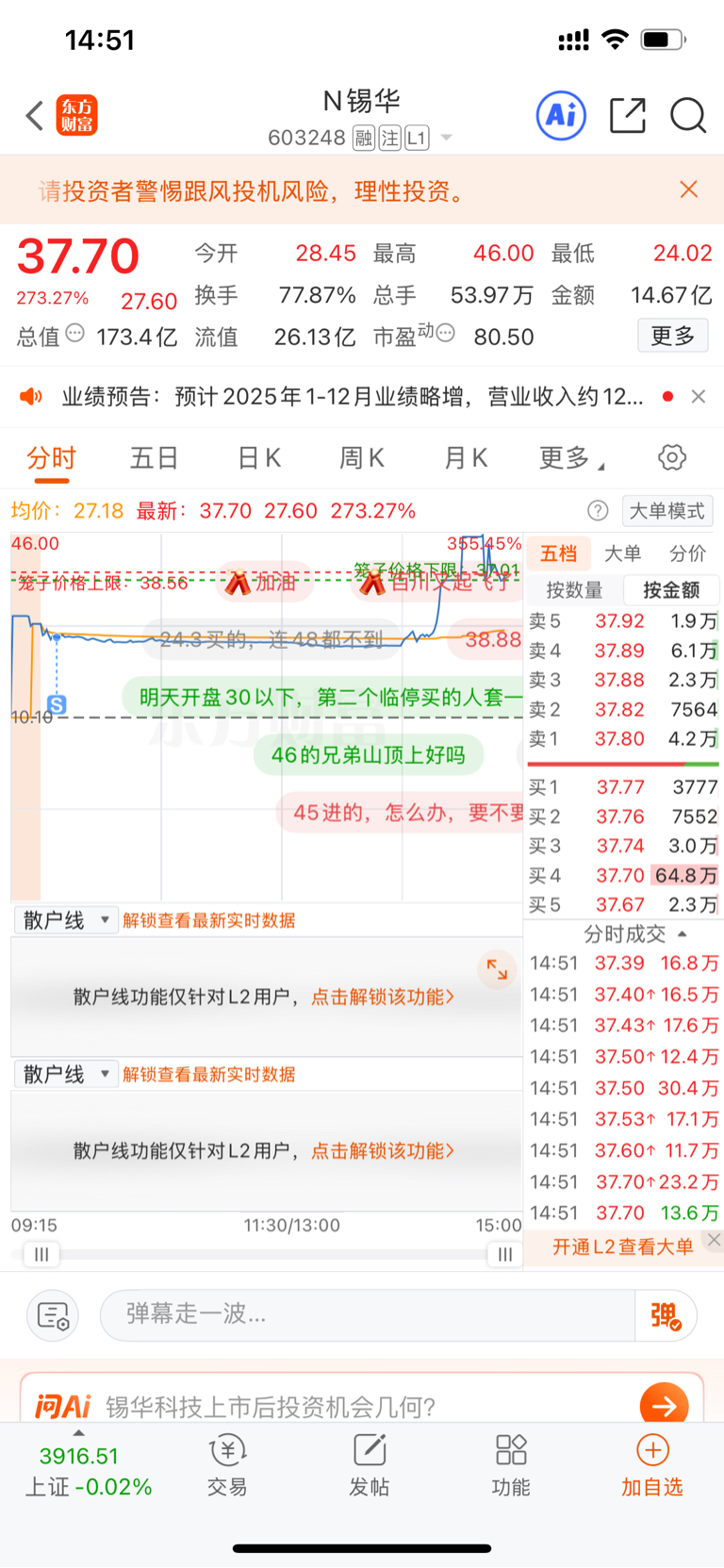The image size is (724, 1568).
Task: Choose 按金额 display option
Action: pos(671,590)
